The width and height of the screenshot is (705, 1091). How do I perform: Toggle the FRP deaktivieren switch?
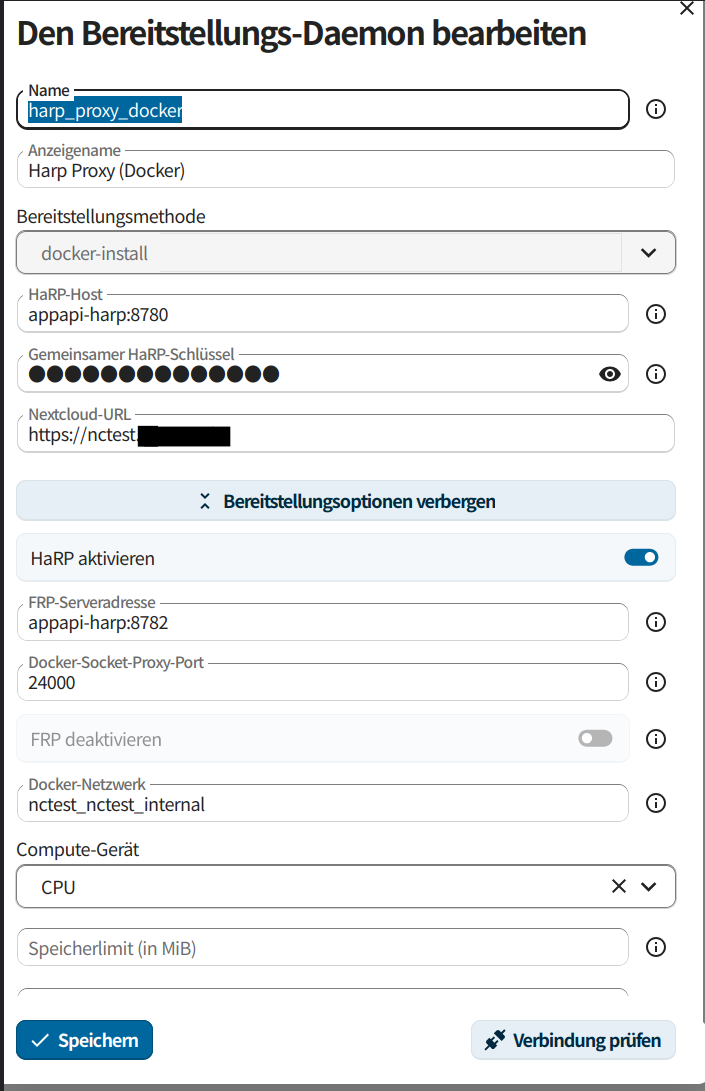[x=595, y=738]
